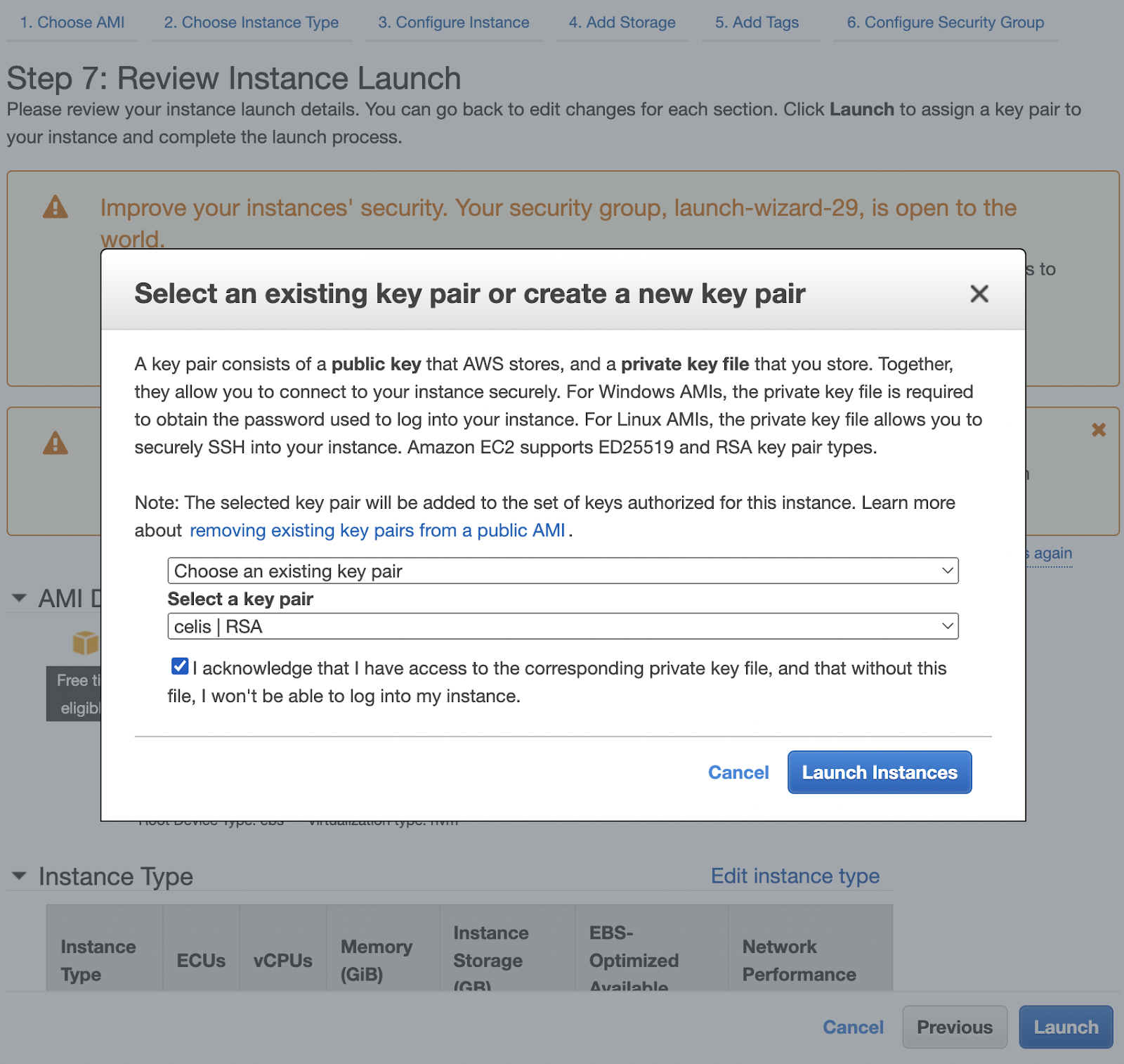This screenshot has width=1124, height=1064.
Task: Click the Edit instance type link
Action: pyautogui.click(x=795, y=876)
